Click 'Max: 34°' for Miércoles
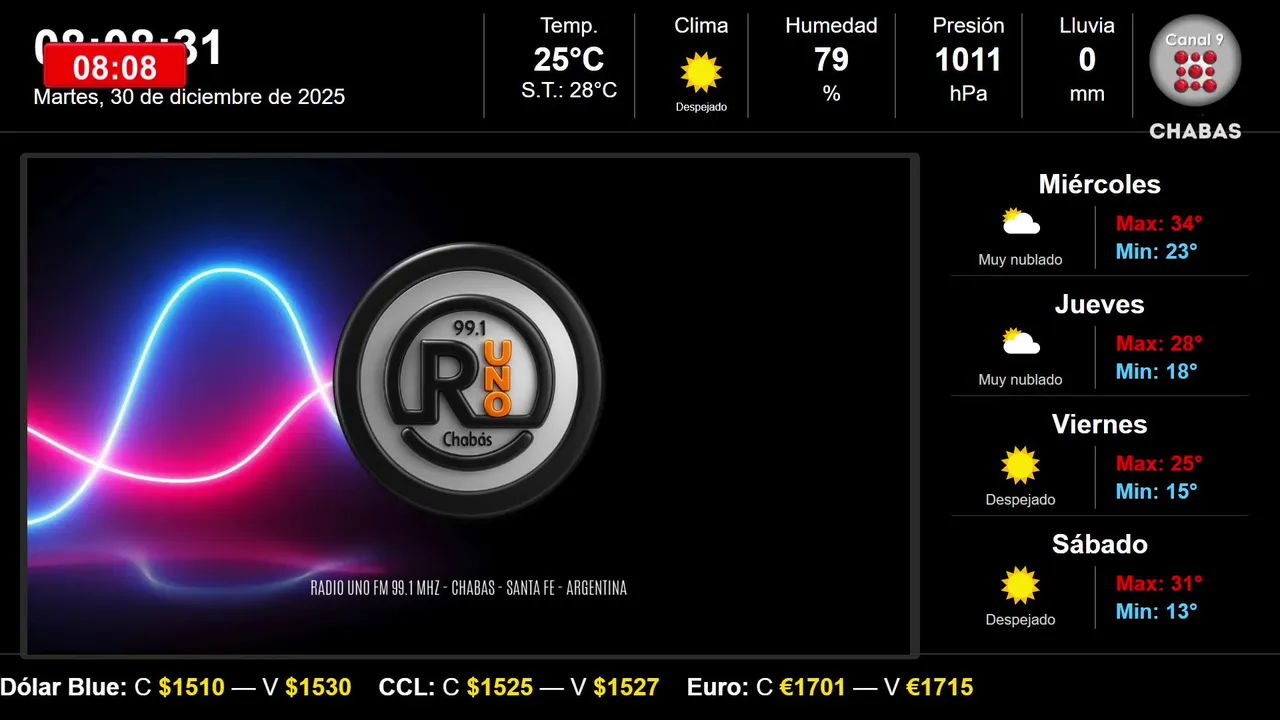The height and width of the screenshot is (720, 1280). 1159,223
